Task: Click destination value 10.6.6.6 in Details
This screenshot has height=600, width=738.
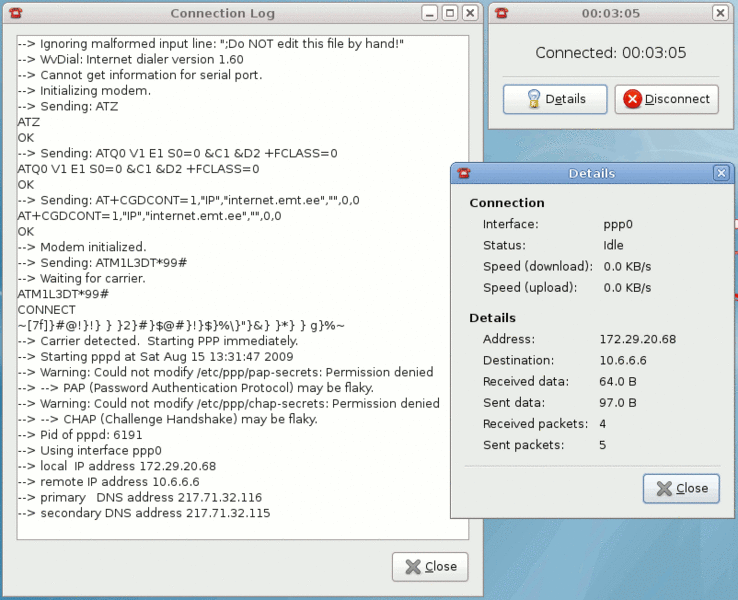Action: tap(623, 360)
